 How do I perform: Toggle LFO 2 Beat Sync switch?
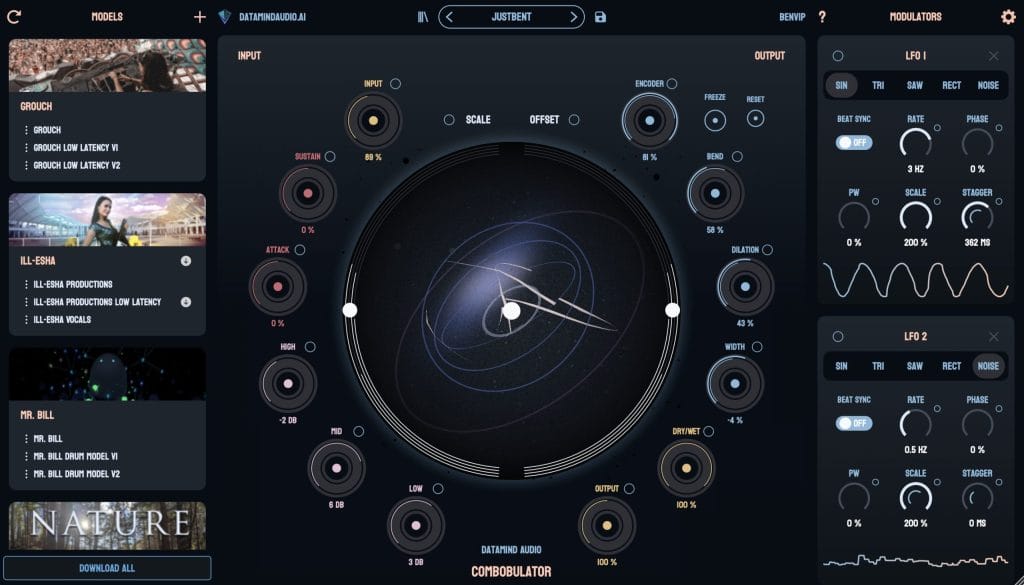pos(854,423)
